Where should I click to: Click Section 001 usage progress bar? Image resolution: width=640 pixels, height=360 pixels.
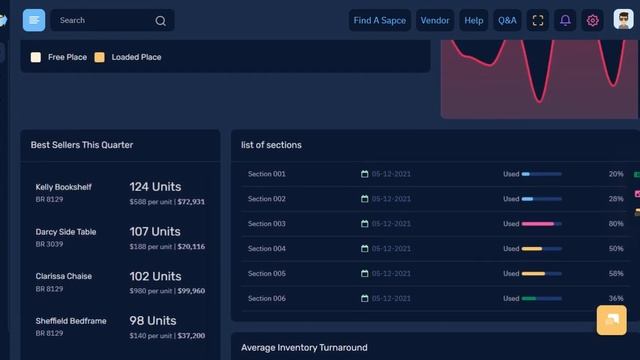click(x=542, y=174)
